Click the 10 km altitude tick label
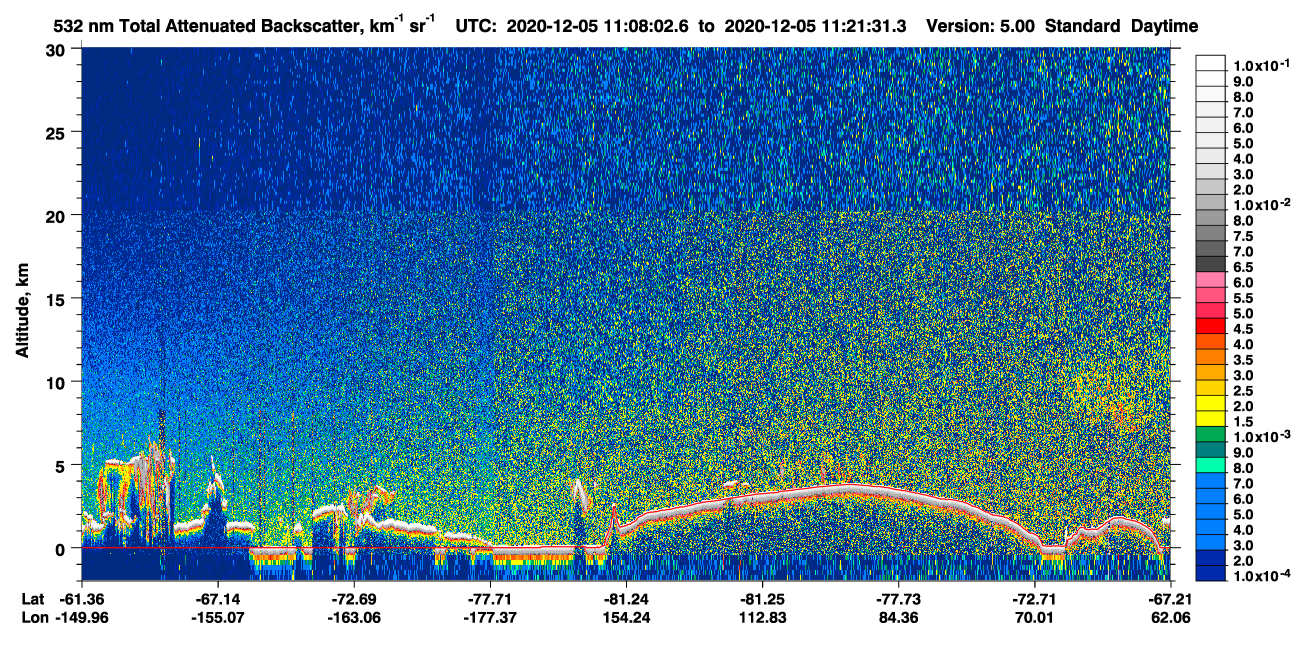The height and width of the screenshot is (667, 1300). tap(56, 381)
